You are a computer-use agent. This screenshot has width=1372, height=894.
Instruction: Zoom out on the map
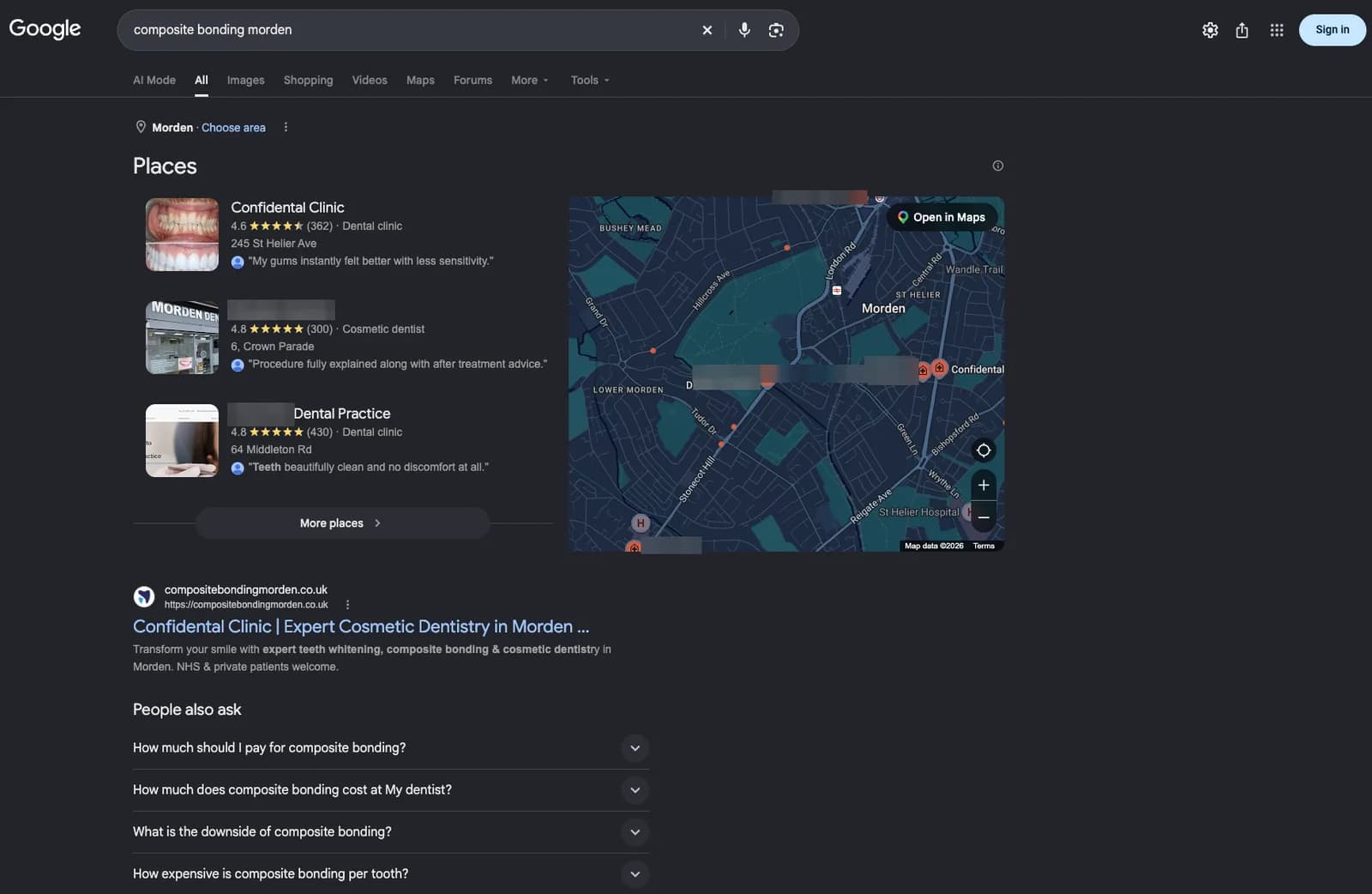click(x=984, y=517)
